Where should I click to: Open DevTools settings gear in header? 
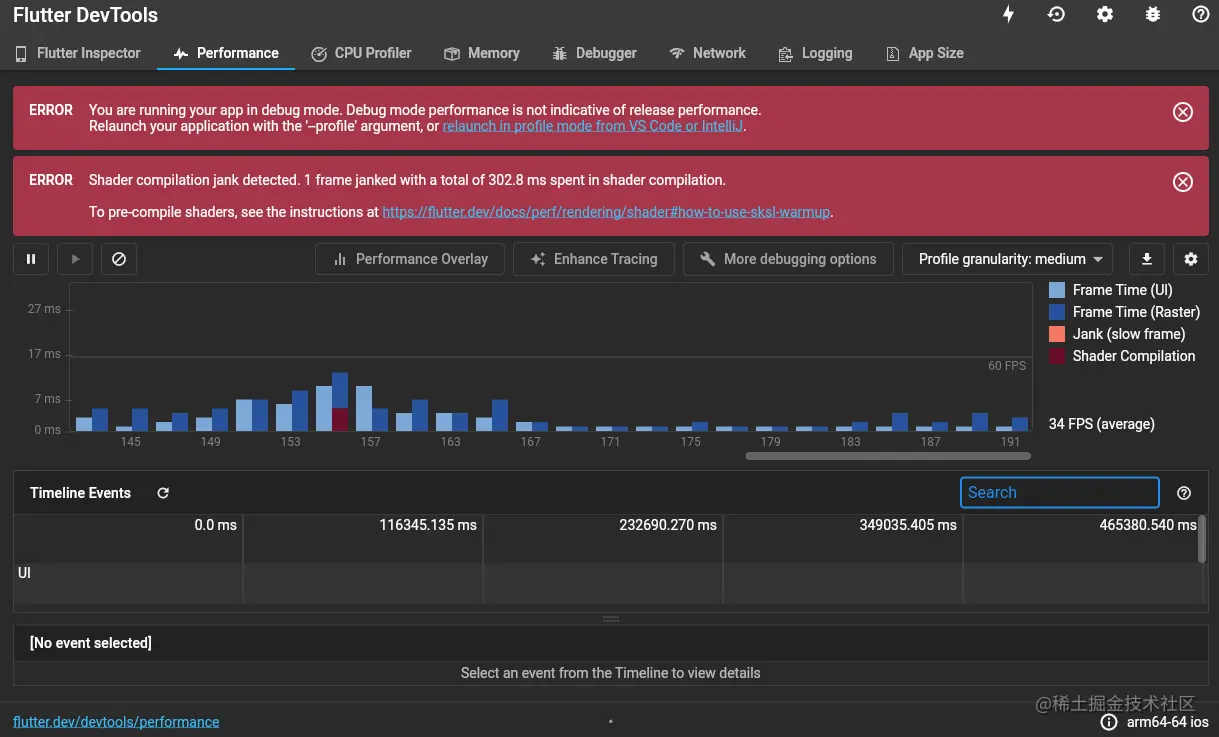pyautogui.click(x=1105, y=15)
